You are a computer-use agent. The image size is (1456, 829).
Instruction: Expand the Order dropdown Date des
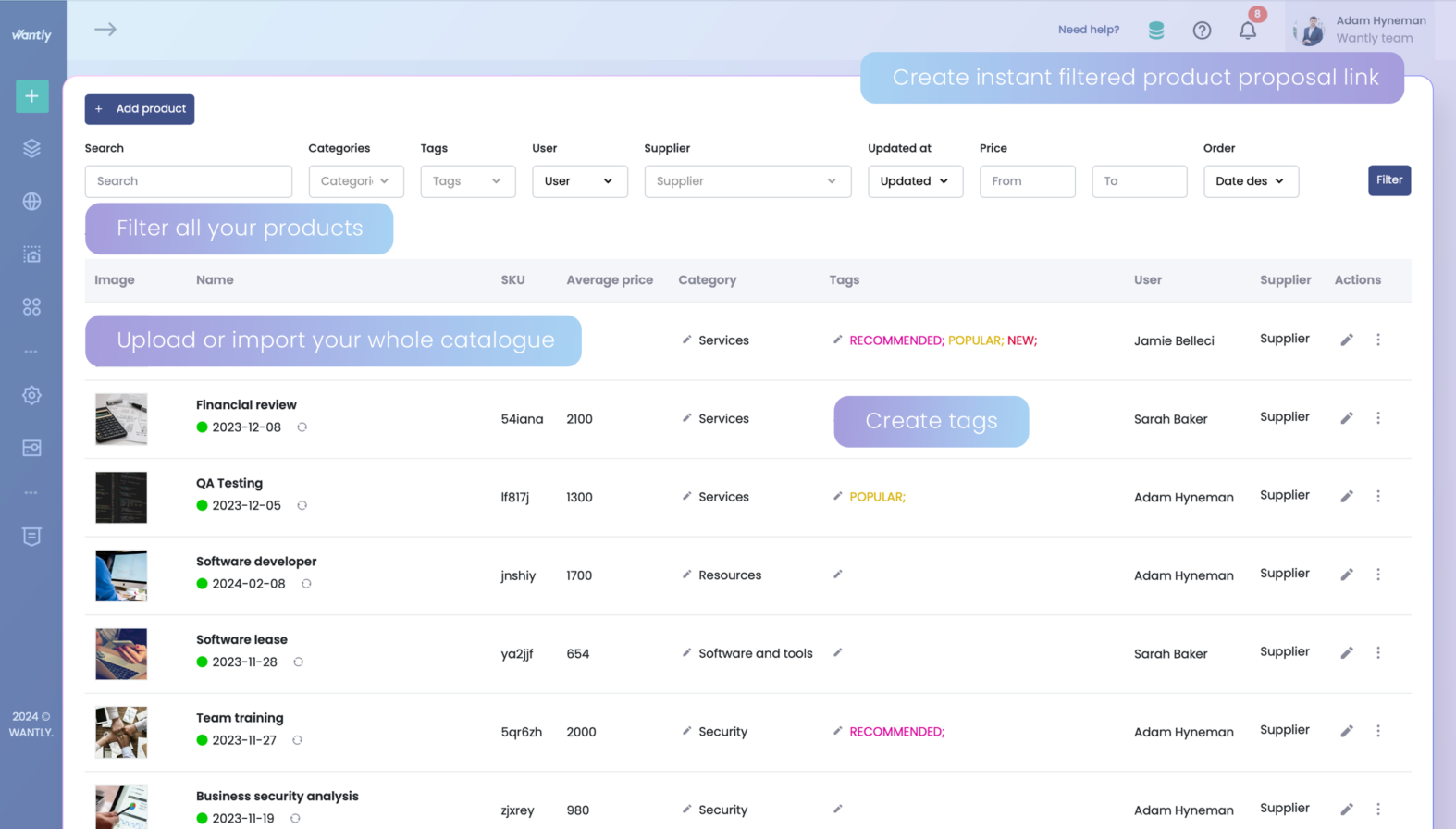click(1251, 181)
